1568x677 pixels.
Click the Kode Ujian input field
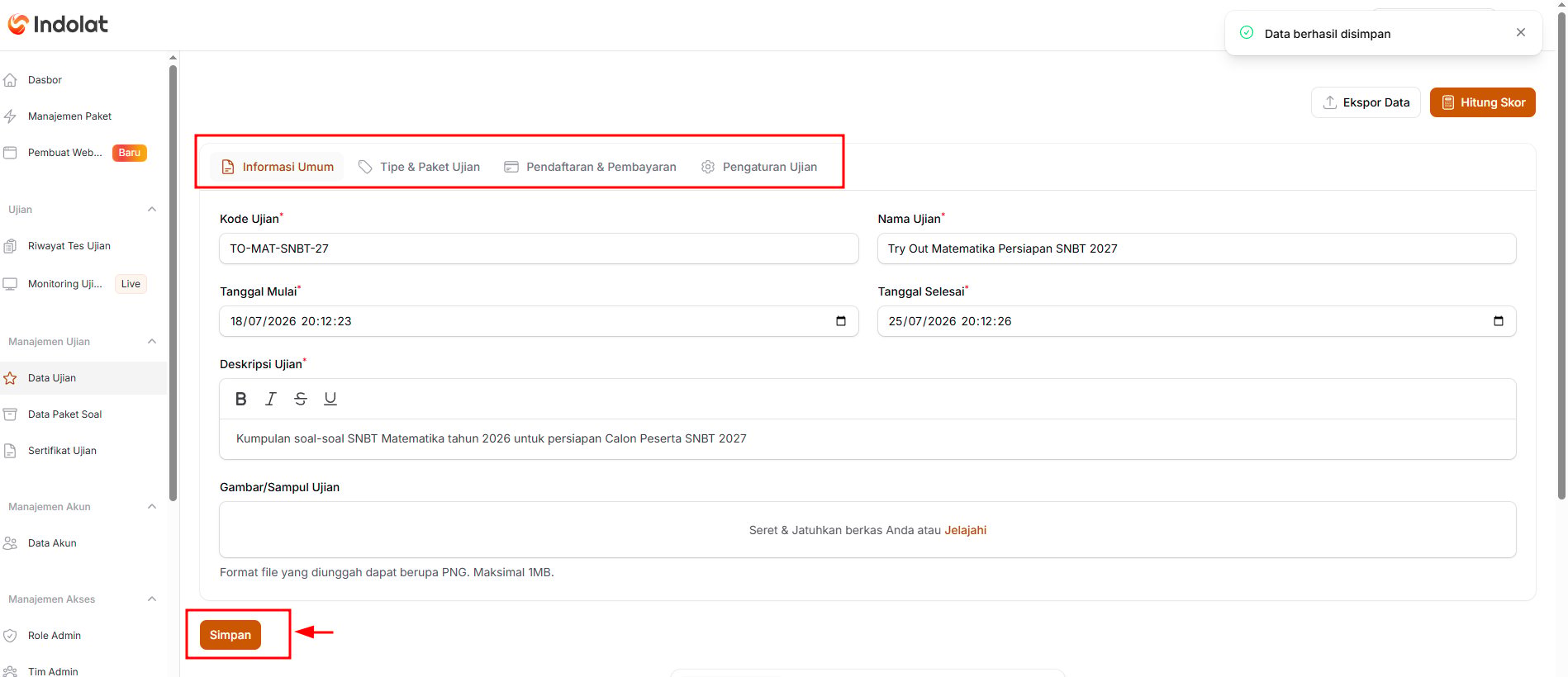click(x=539, y=249)
